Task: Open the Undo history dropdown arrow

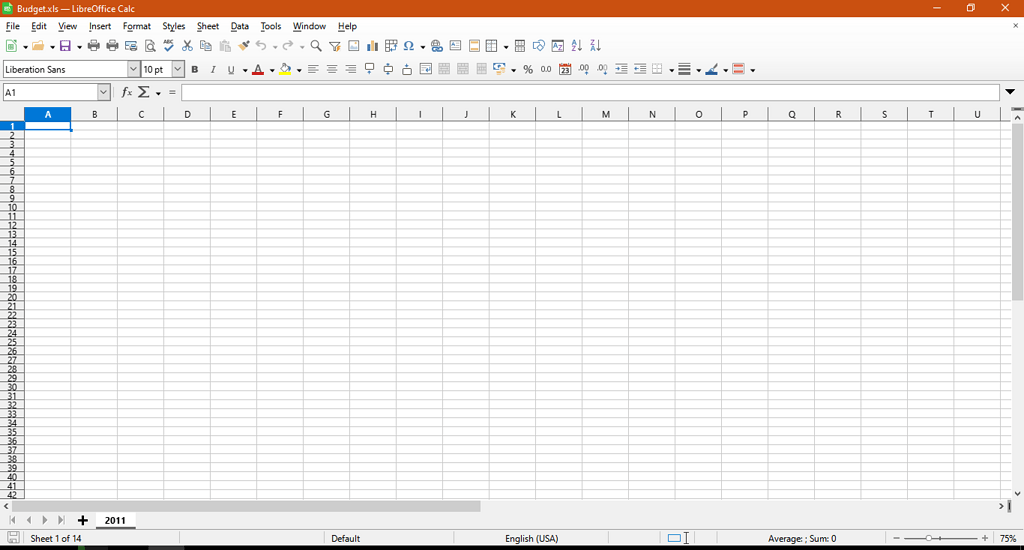Action: (275, 46)
